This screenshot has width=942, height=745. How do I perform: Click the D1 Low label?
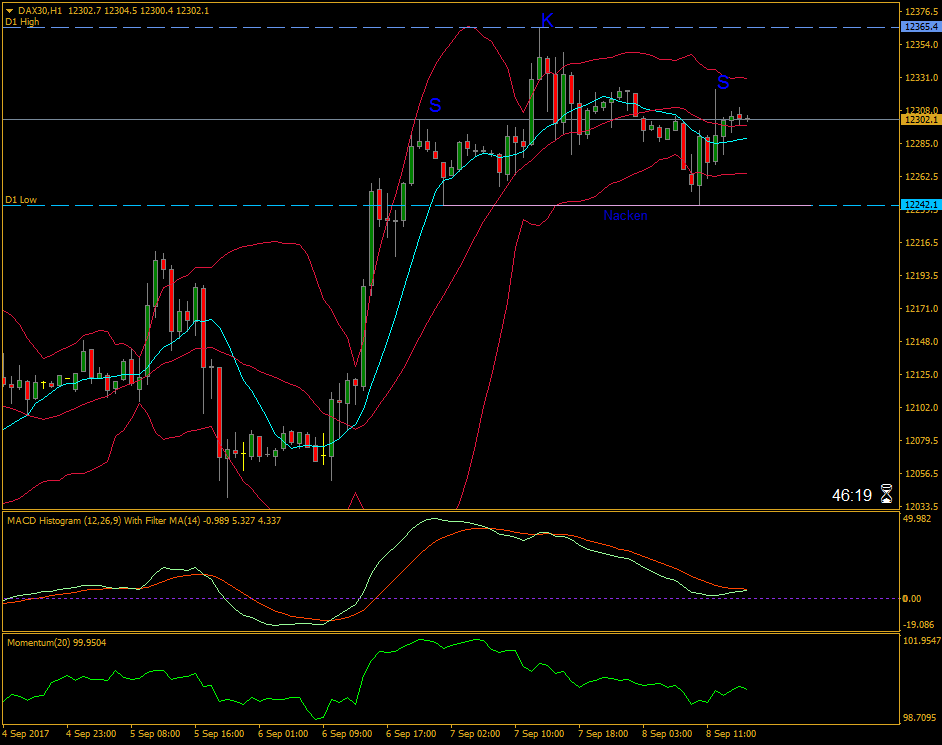(20, 200)
